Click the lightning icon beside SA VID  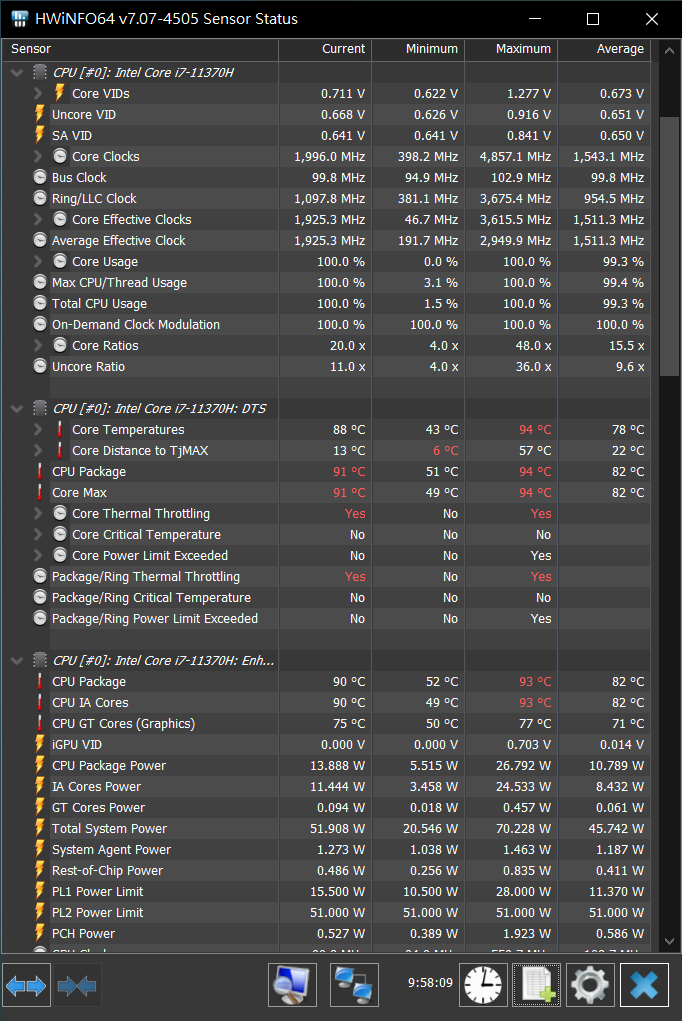coord(40,135)
